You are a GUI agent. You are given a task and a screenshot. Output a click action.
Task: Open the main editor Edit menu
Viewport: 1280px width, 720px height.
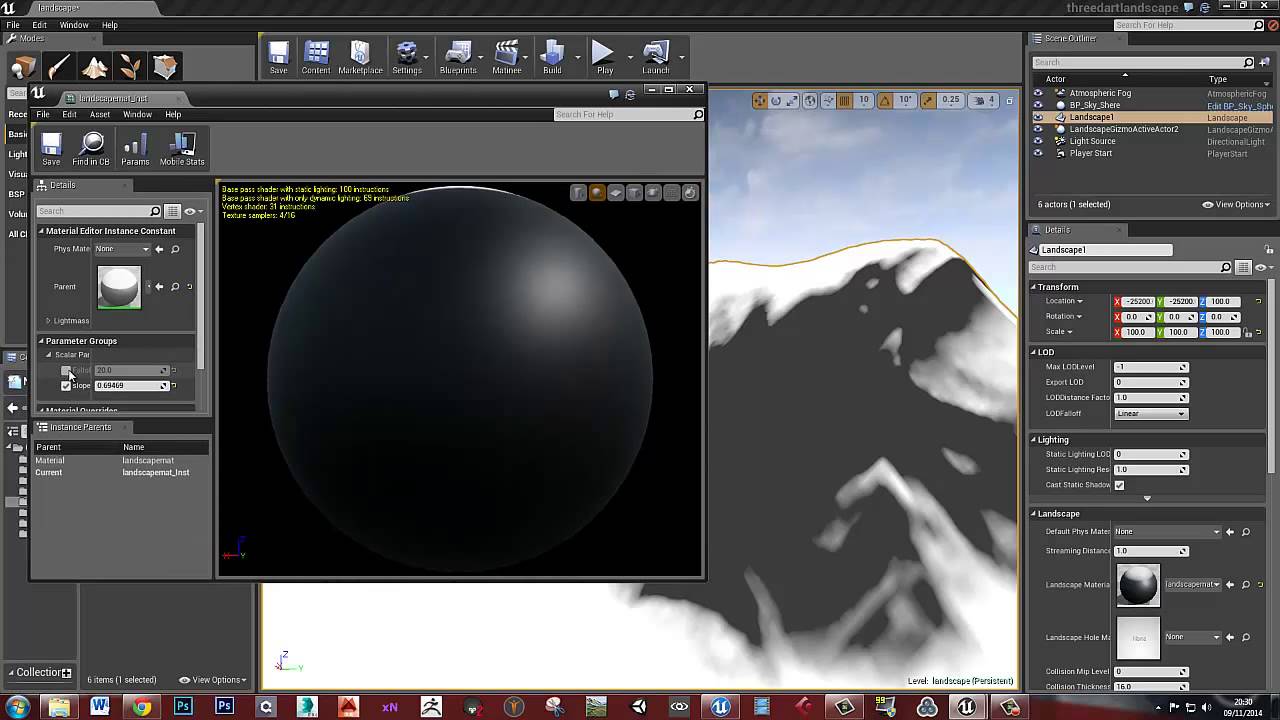(40, 25)
